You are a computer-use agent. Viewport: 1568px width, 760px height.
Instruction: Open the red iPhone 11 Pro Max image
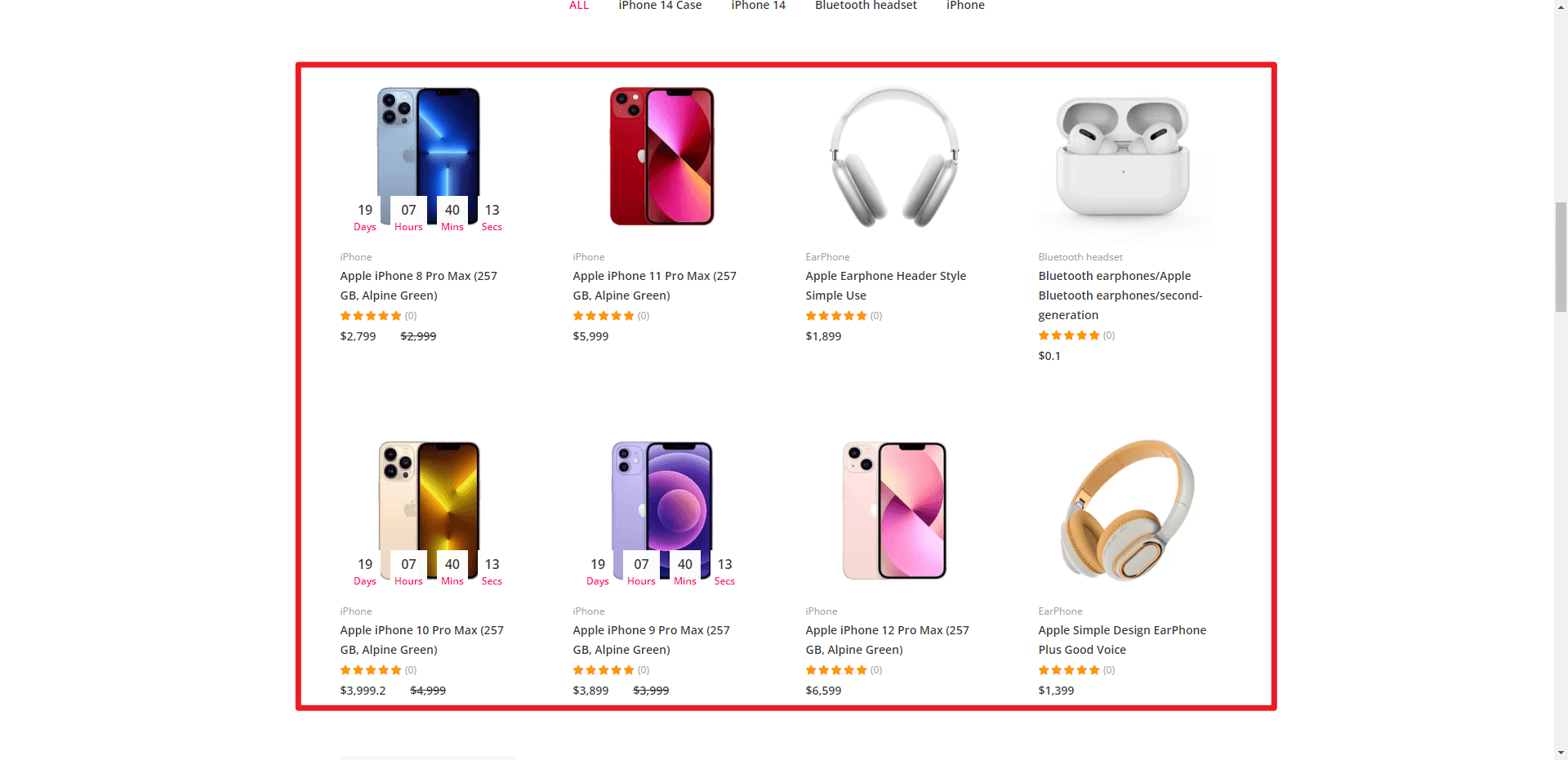click(661, 155)
